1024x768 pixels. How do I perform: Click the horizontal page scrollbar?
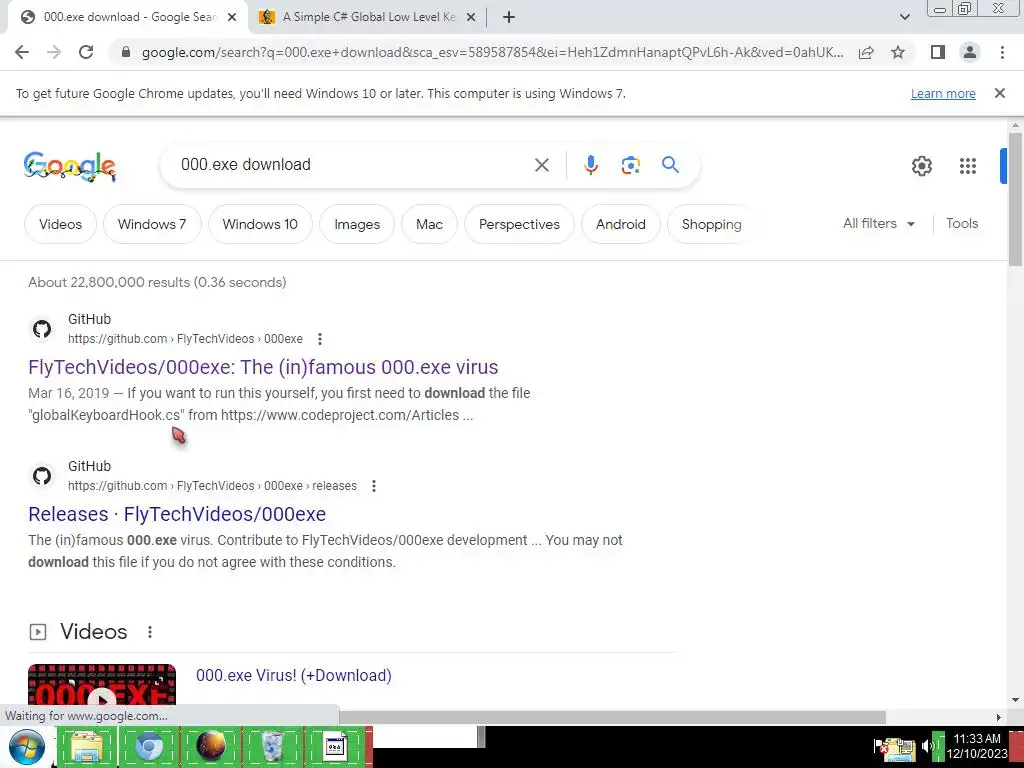[612, 717]
